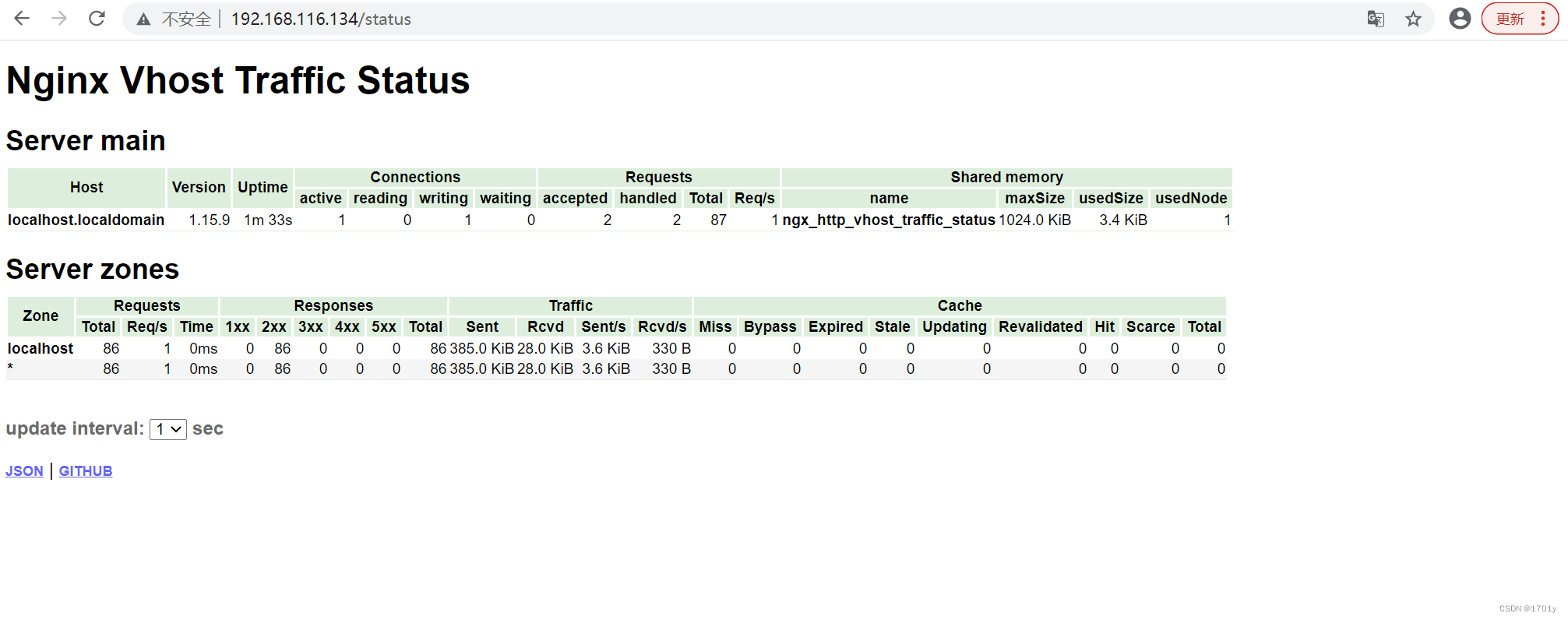Click the Bypass column header
The height and width of the screenshot is (620, 1568).
point(770,327)
